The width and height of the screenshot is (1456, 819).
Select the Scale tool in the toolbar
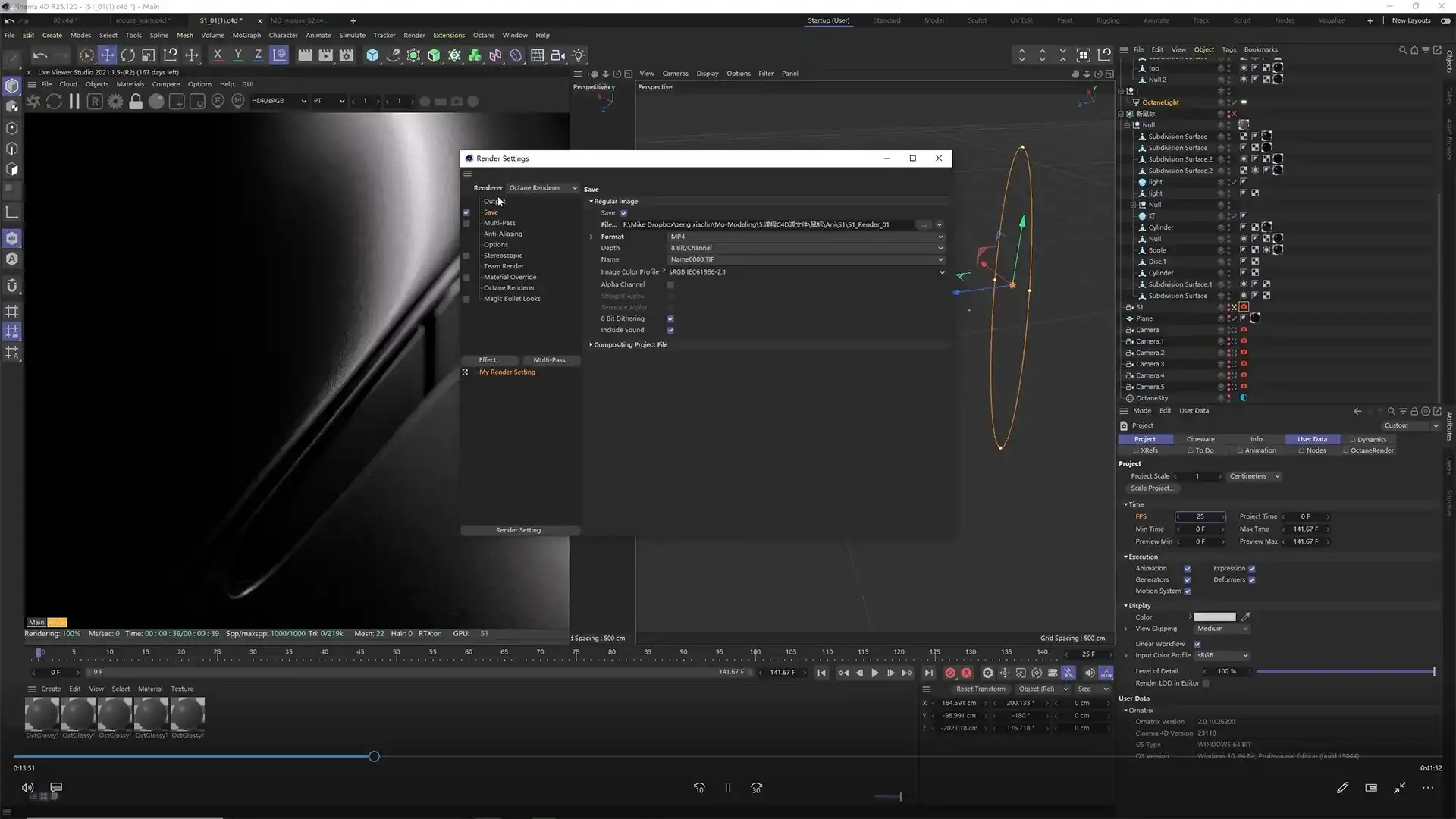coord(149,55)
